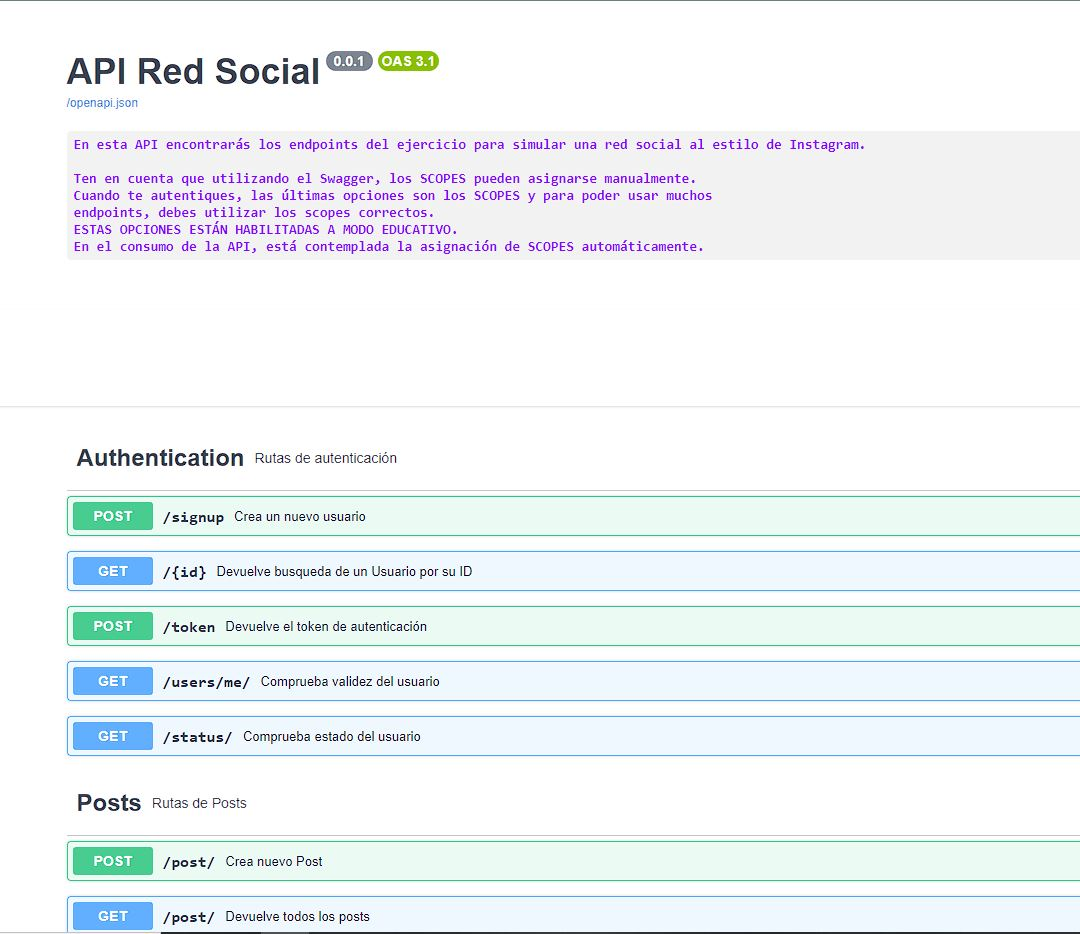This screenshot has width=1080, height=934.
Task: Click the GET badge on /status/
Action: (113, 736)
